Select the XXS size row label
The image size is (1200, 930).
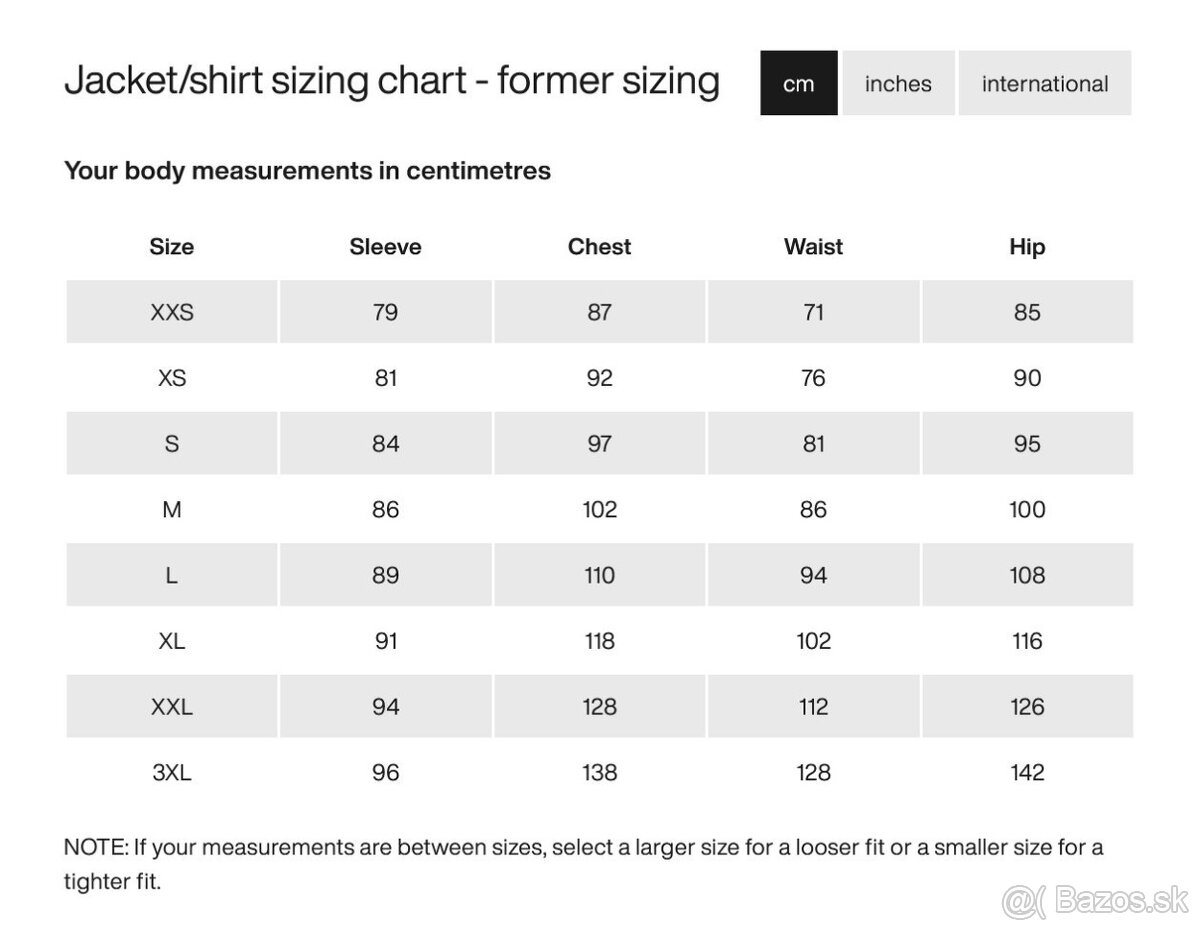pos(172,312)
